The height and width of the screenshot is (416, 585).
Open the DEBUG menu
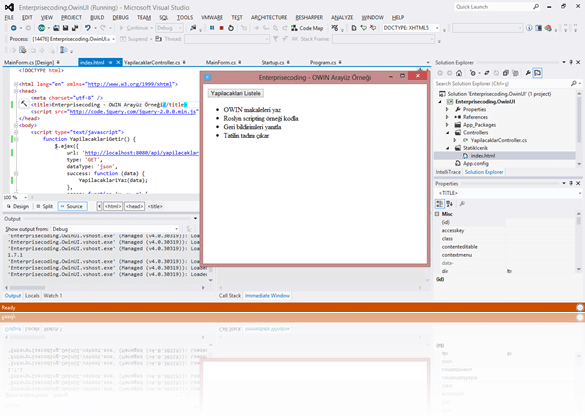[x=121, y=18]
